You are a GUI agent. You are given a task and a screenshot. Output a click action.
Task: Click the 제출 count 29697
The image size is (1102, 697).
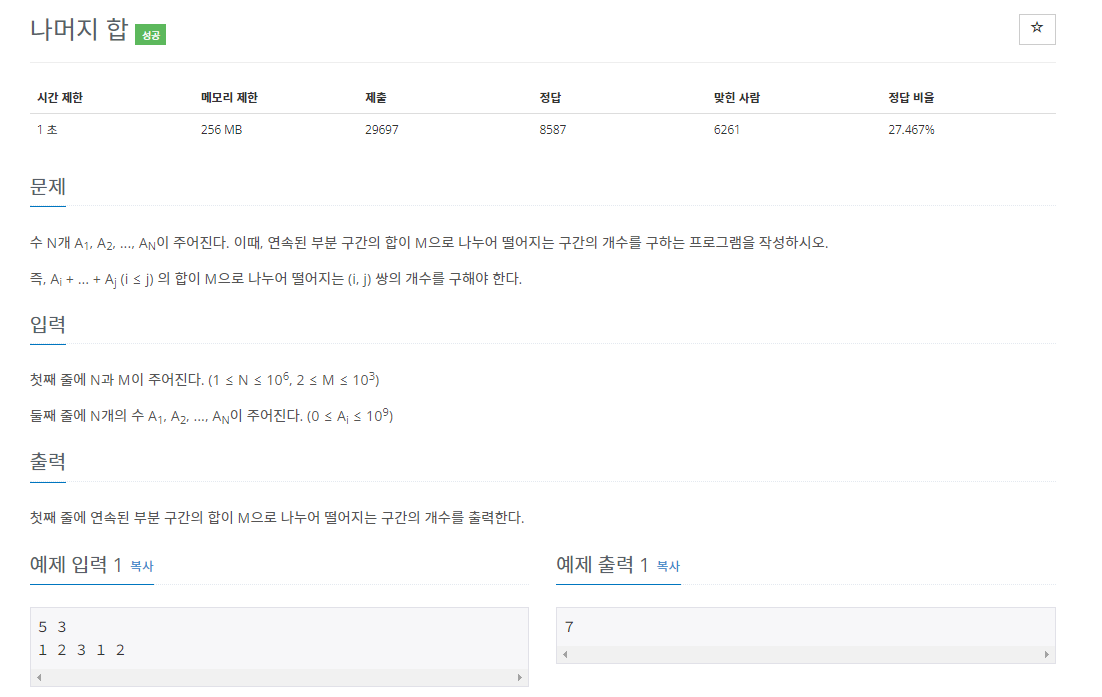[x=382, y=130]
